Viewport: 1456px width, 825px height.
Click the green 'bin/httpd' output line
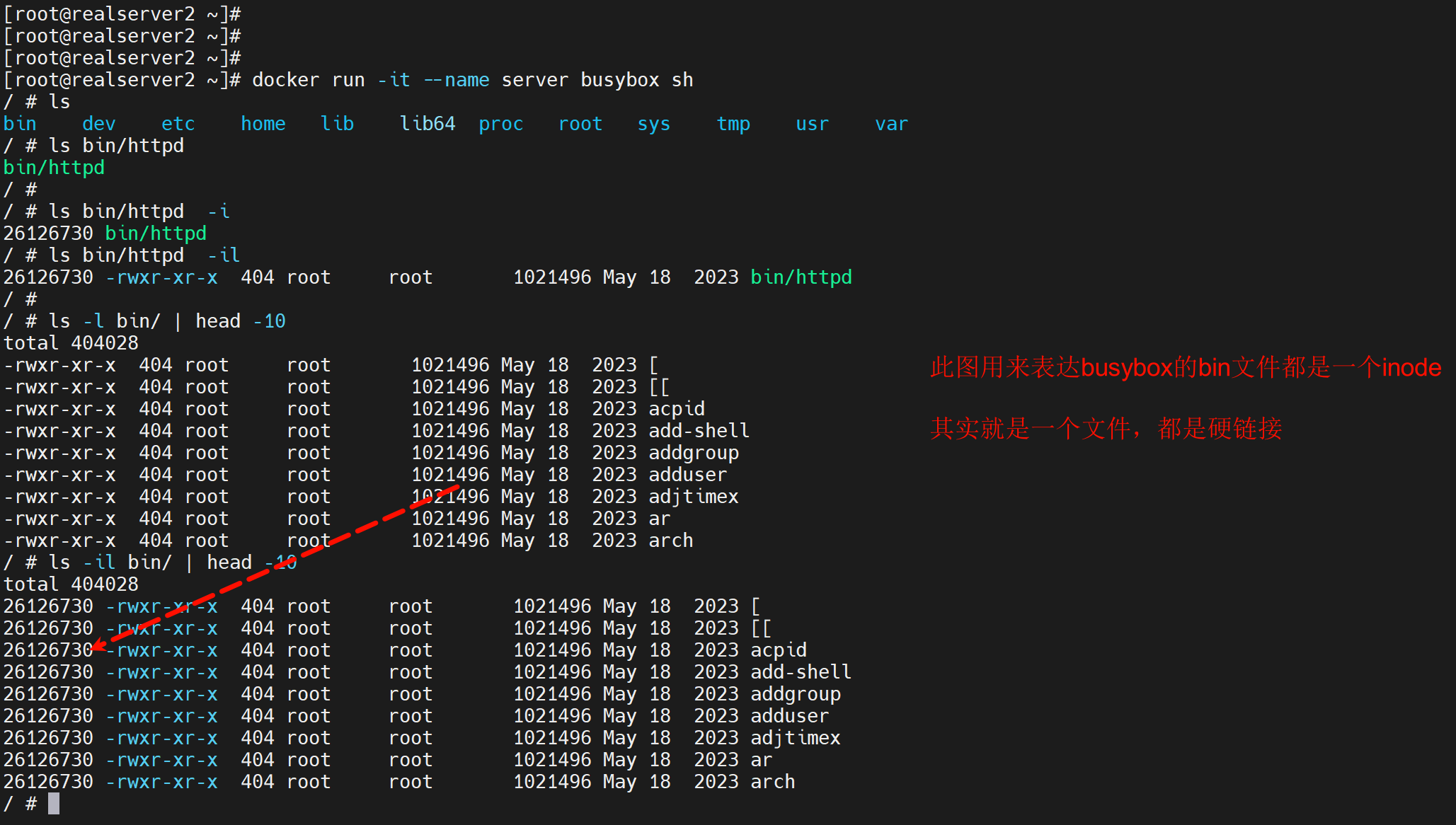tap(54, 168)
